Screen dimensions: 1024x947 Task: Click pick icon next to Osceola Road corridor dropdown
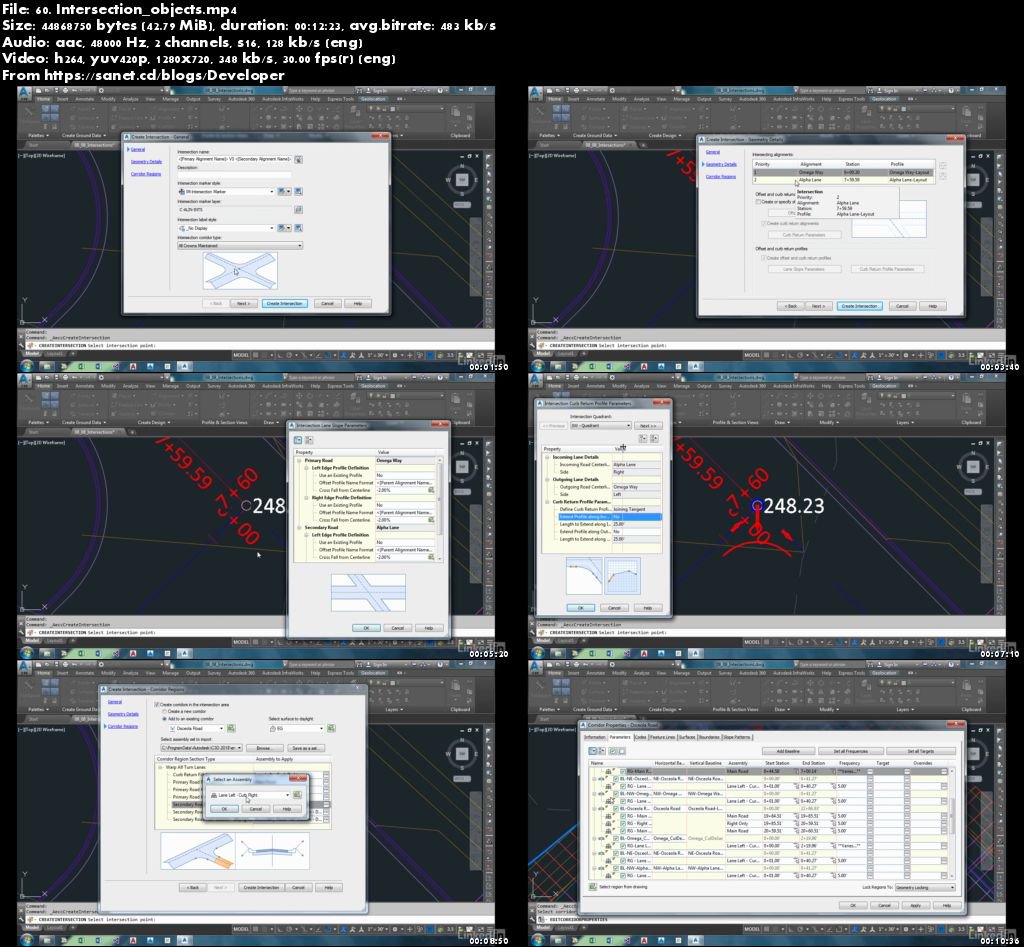click(x=231, y=728)
